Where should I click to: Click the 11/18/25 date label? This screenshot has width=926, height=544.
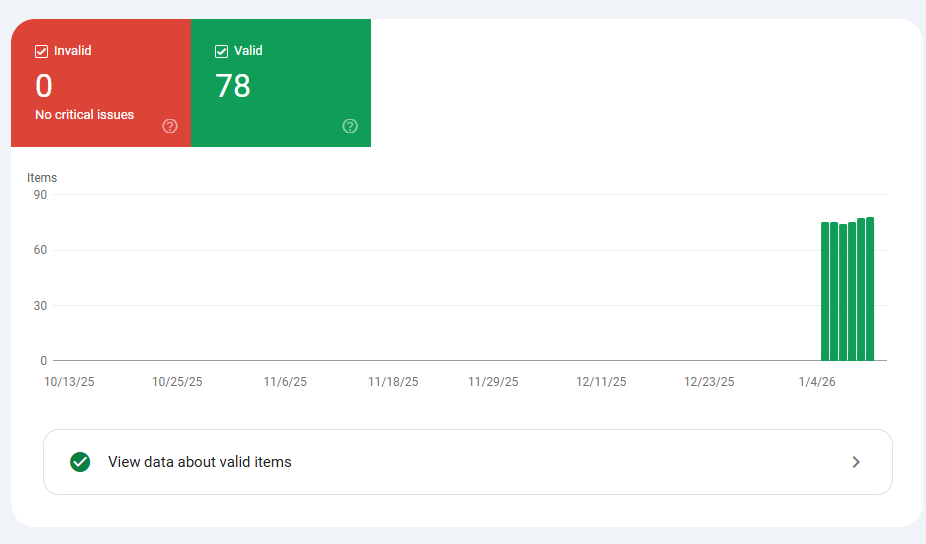click(393, 382)
